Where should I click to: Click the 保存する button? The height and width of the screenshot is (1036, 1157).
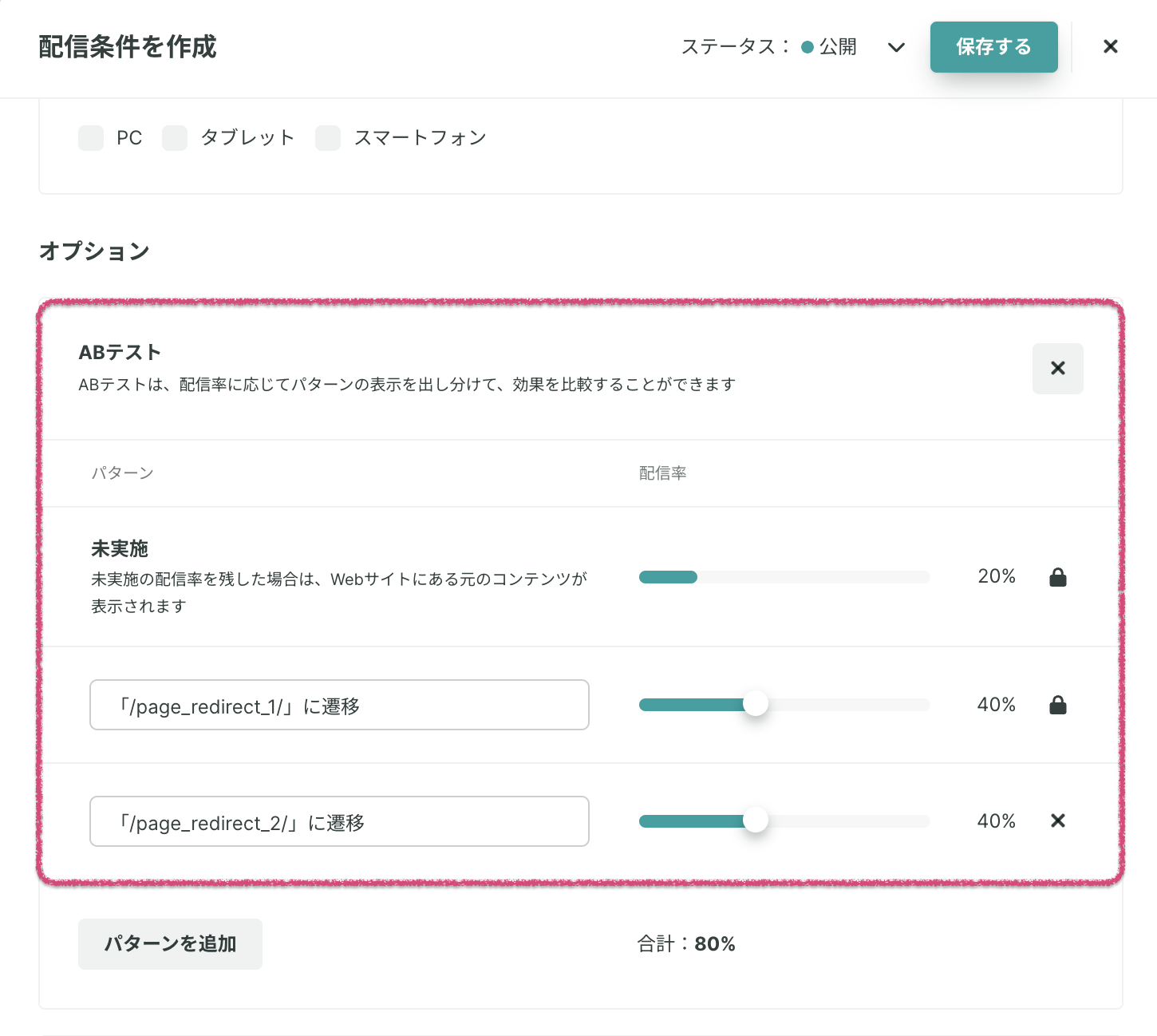[993, 47]
